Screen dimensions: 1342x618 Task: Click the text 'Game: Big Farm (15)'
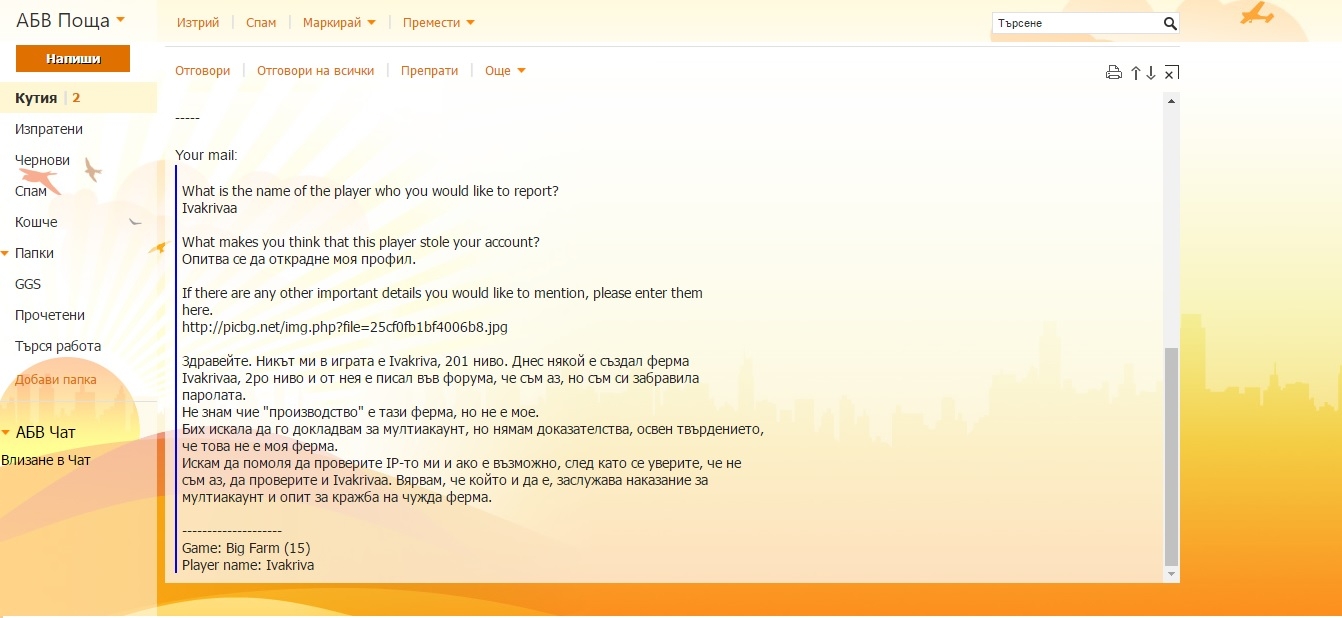coord(246,548)
